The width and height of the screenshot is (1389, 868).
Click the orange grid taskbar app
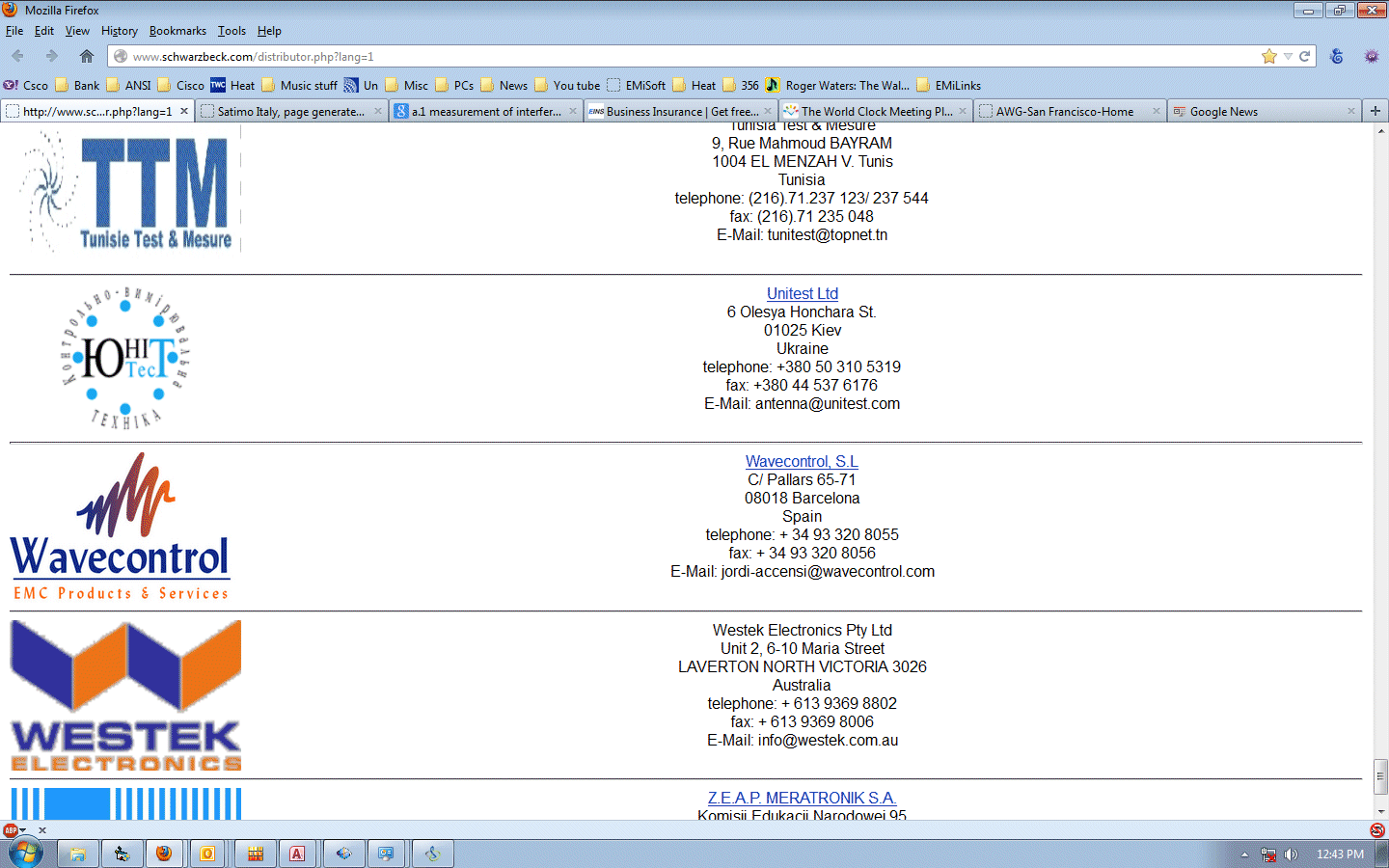point(256,854)
